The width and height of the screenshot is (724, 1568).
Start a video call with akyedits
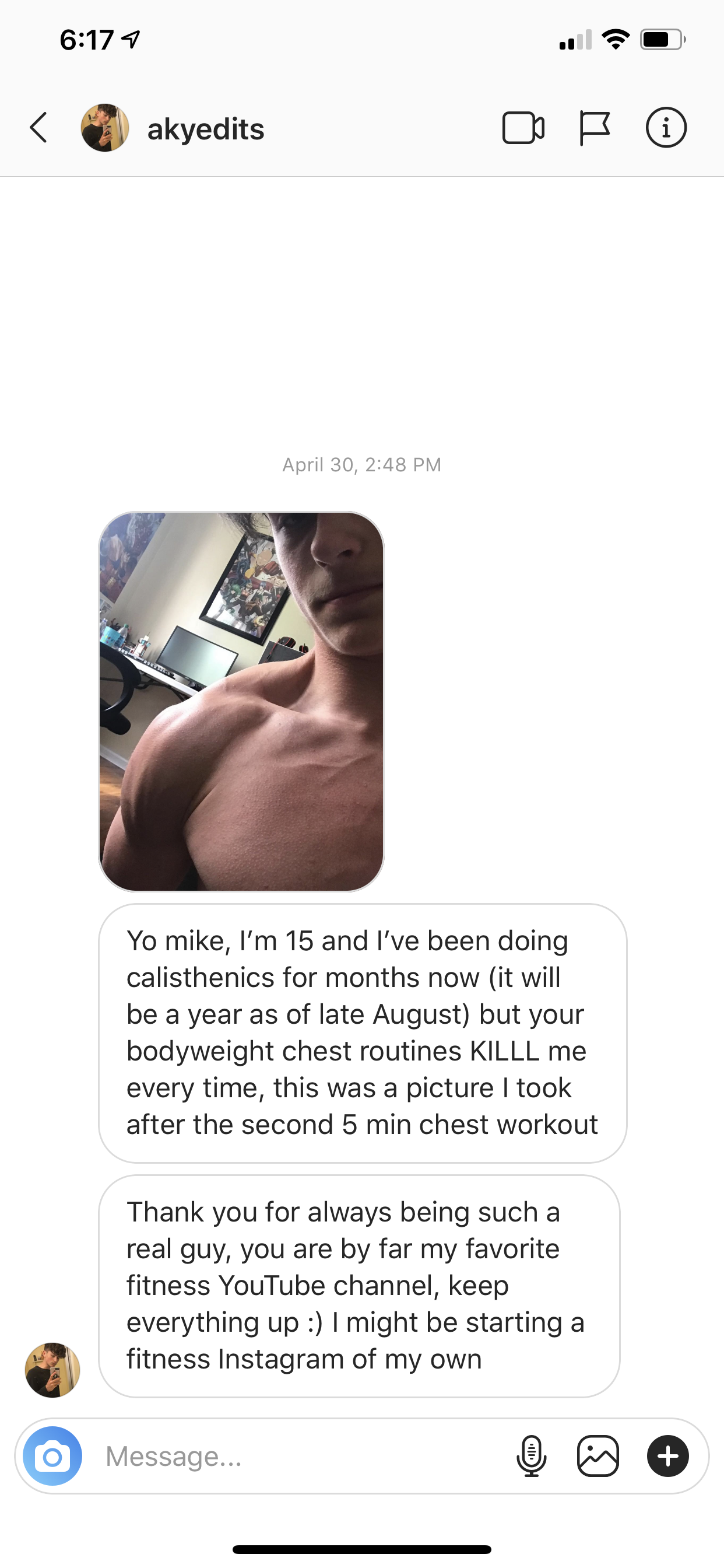[523, 128]
